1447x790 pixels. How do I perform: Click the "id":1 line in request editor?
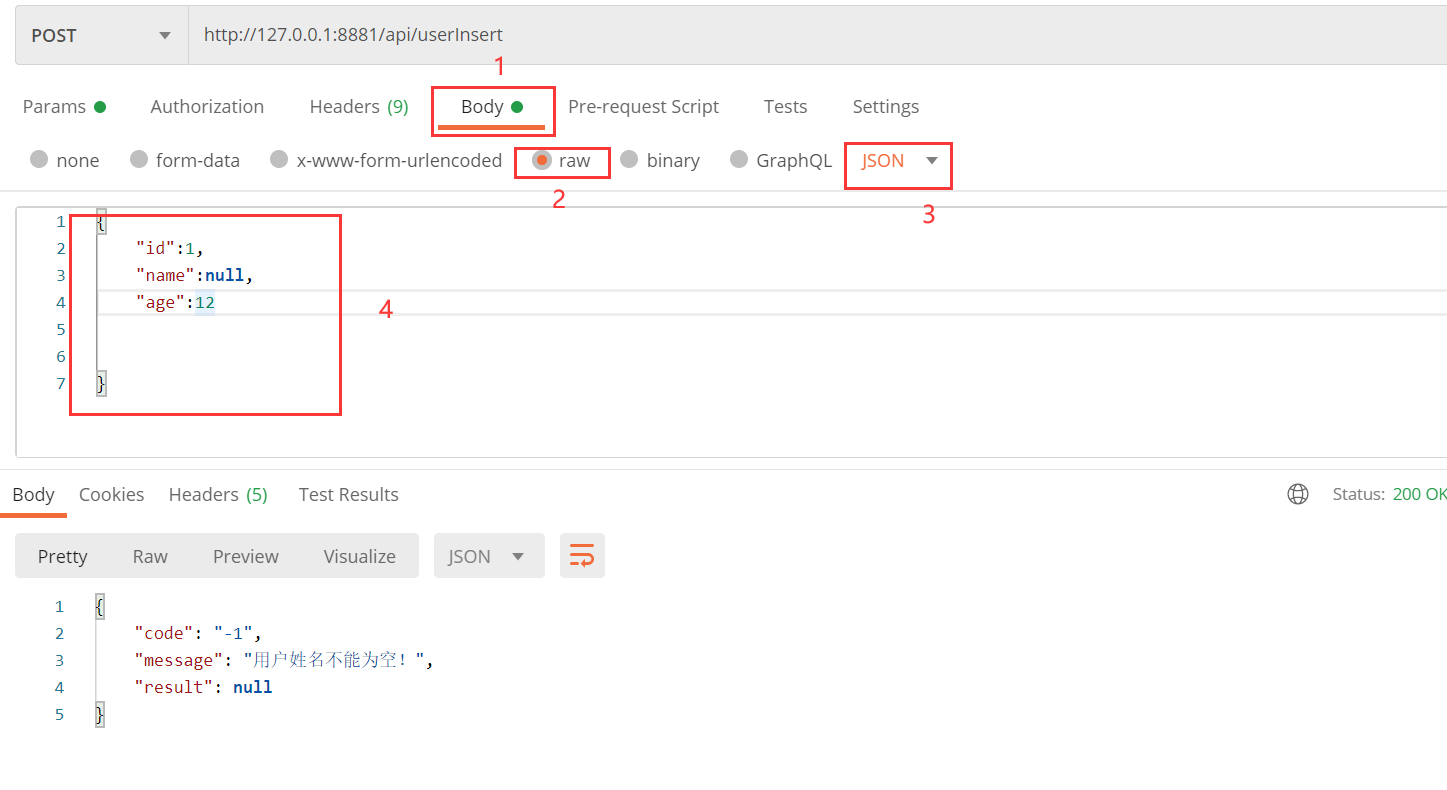pyautogui.click(x=170, y=249)
